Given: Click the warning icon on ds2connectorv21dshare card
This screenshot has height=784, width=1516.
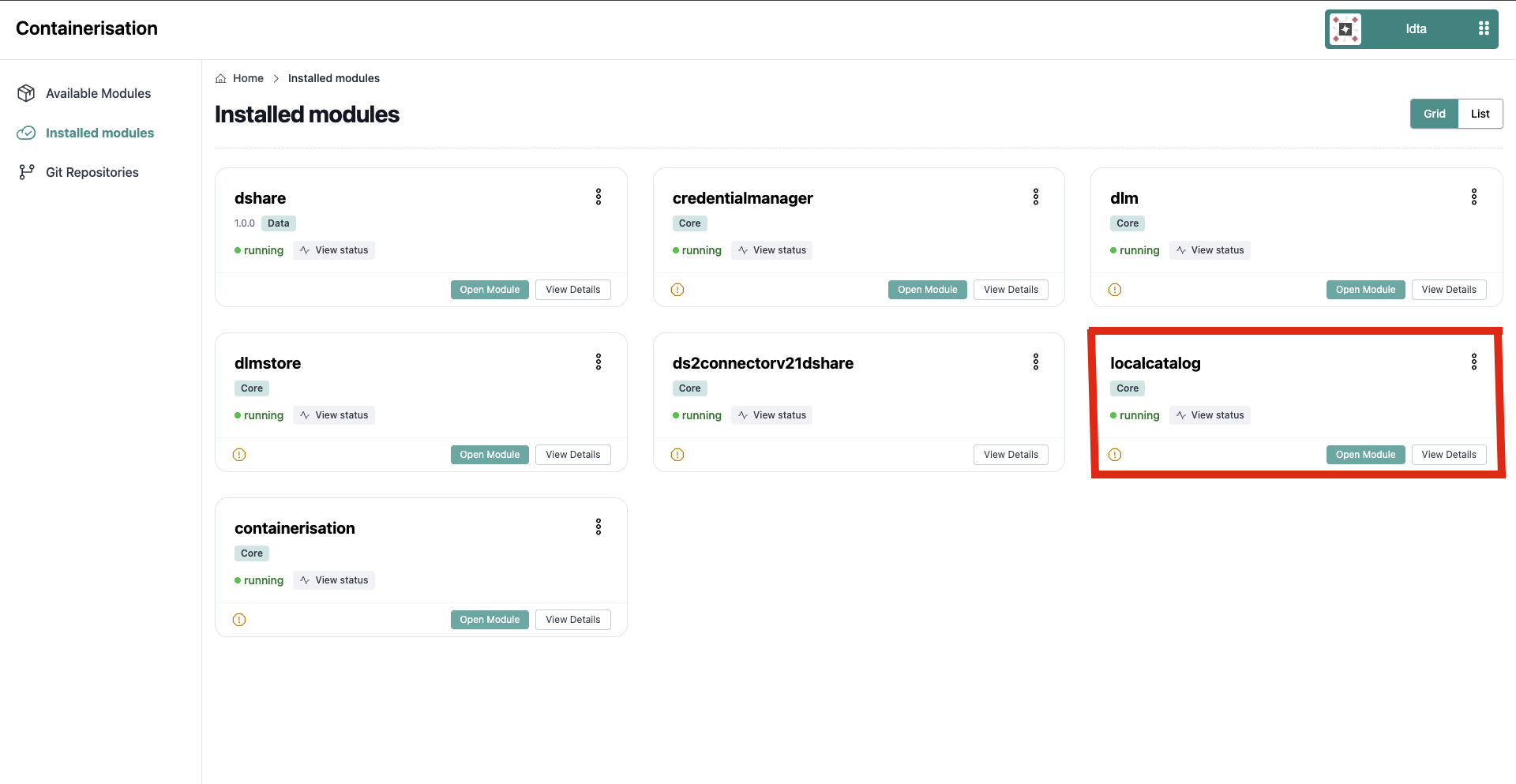Looking at the screenshot, I should tap(677, 455).
